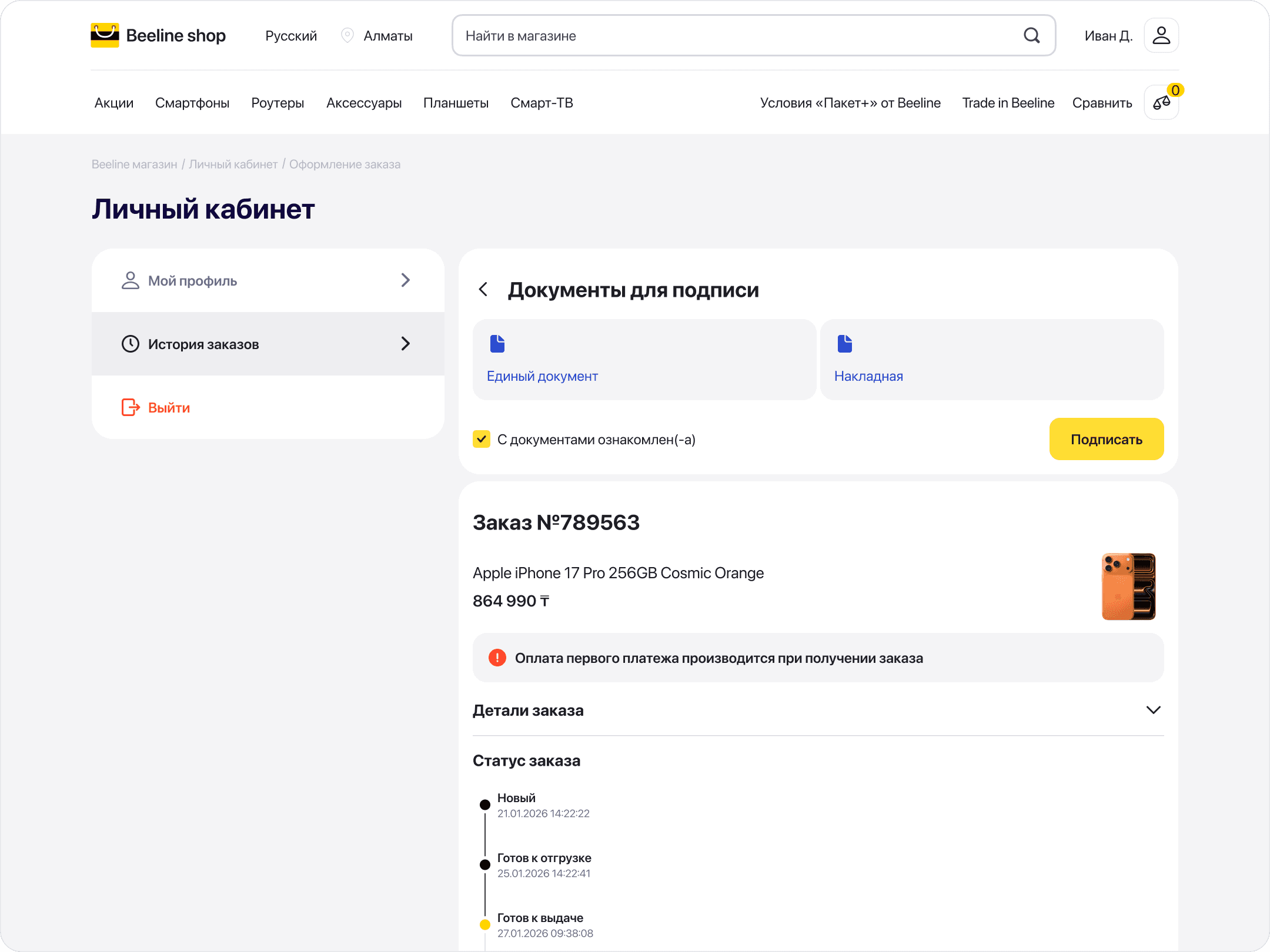Viewport: 1270px width, 952px height.
Task: Go back with the left arrow icon
Action: click(x=483, y=289)
